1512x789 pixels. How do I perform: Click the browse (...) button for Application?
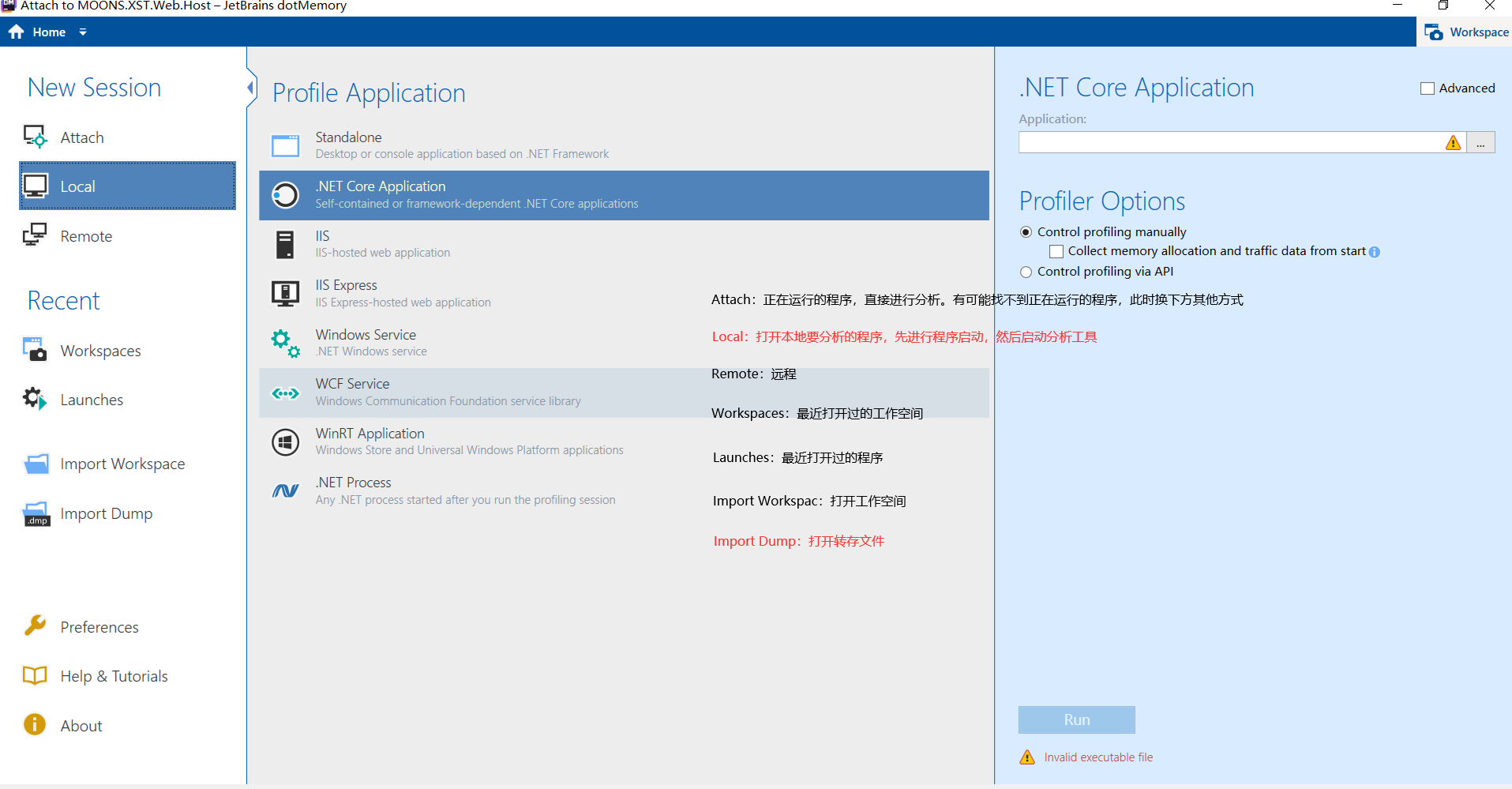coord(1480,142)
